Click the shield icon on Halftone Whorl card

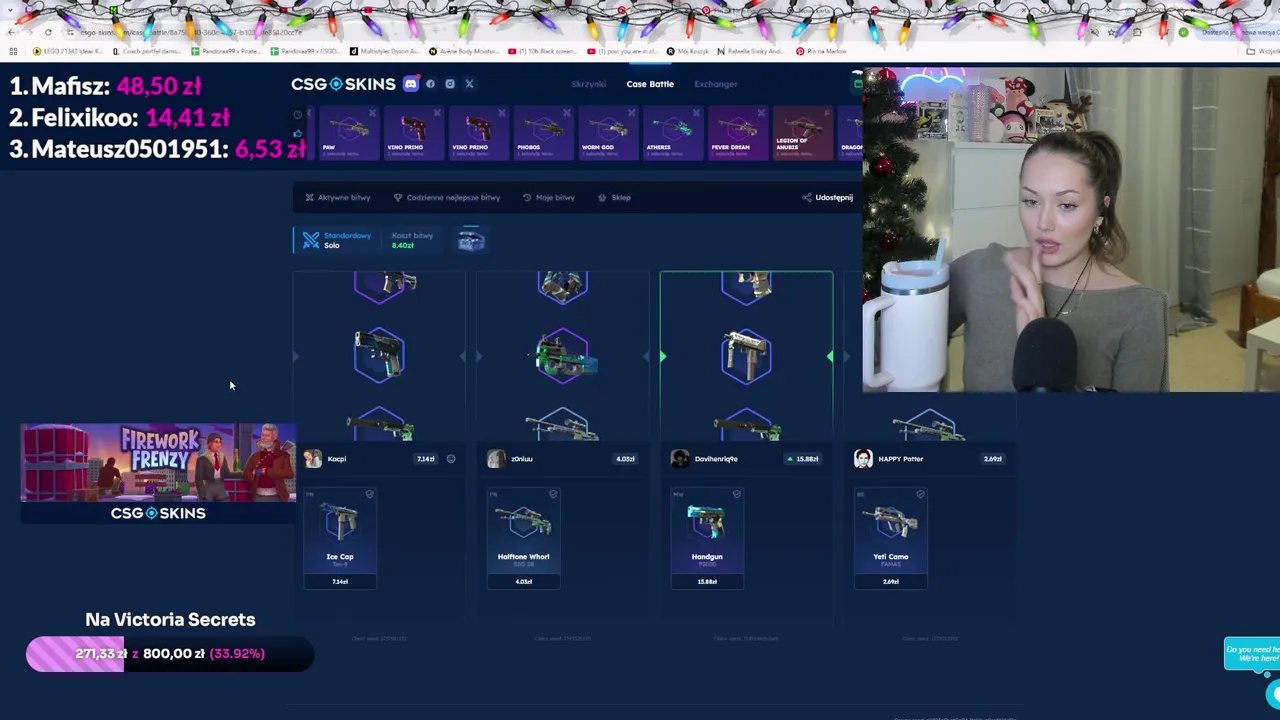[x=553, y=495]
